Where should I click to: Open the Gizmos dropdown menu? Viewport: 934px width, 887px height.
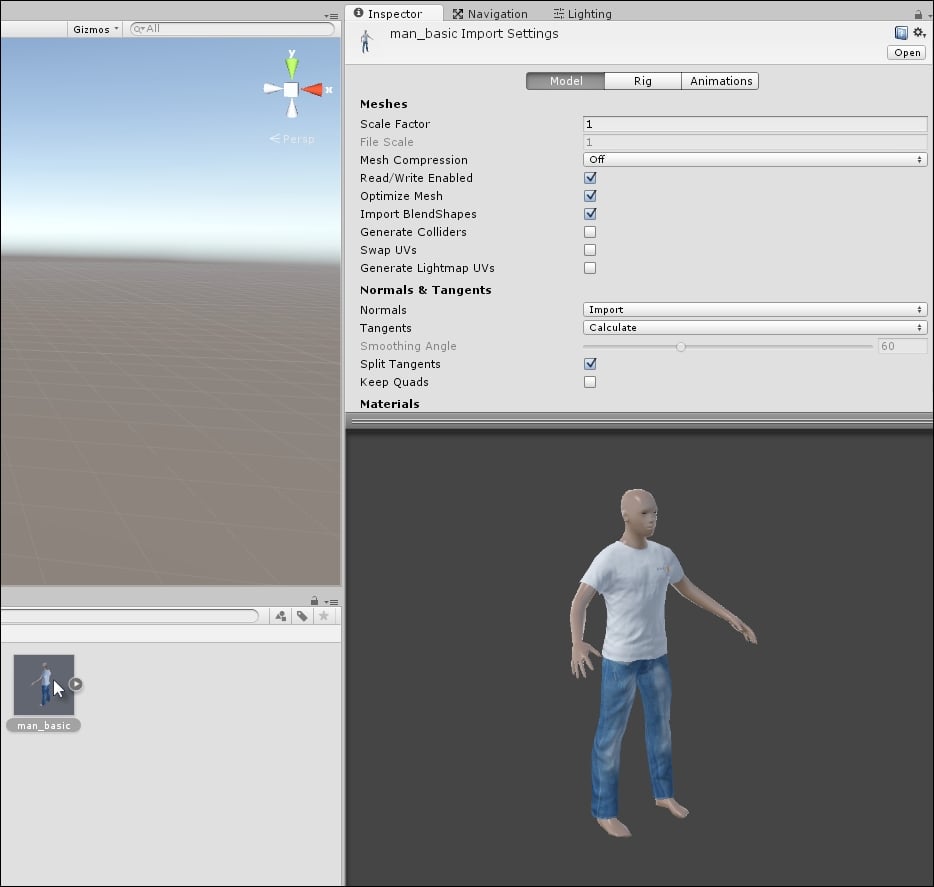click(x=94, y=29)
